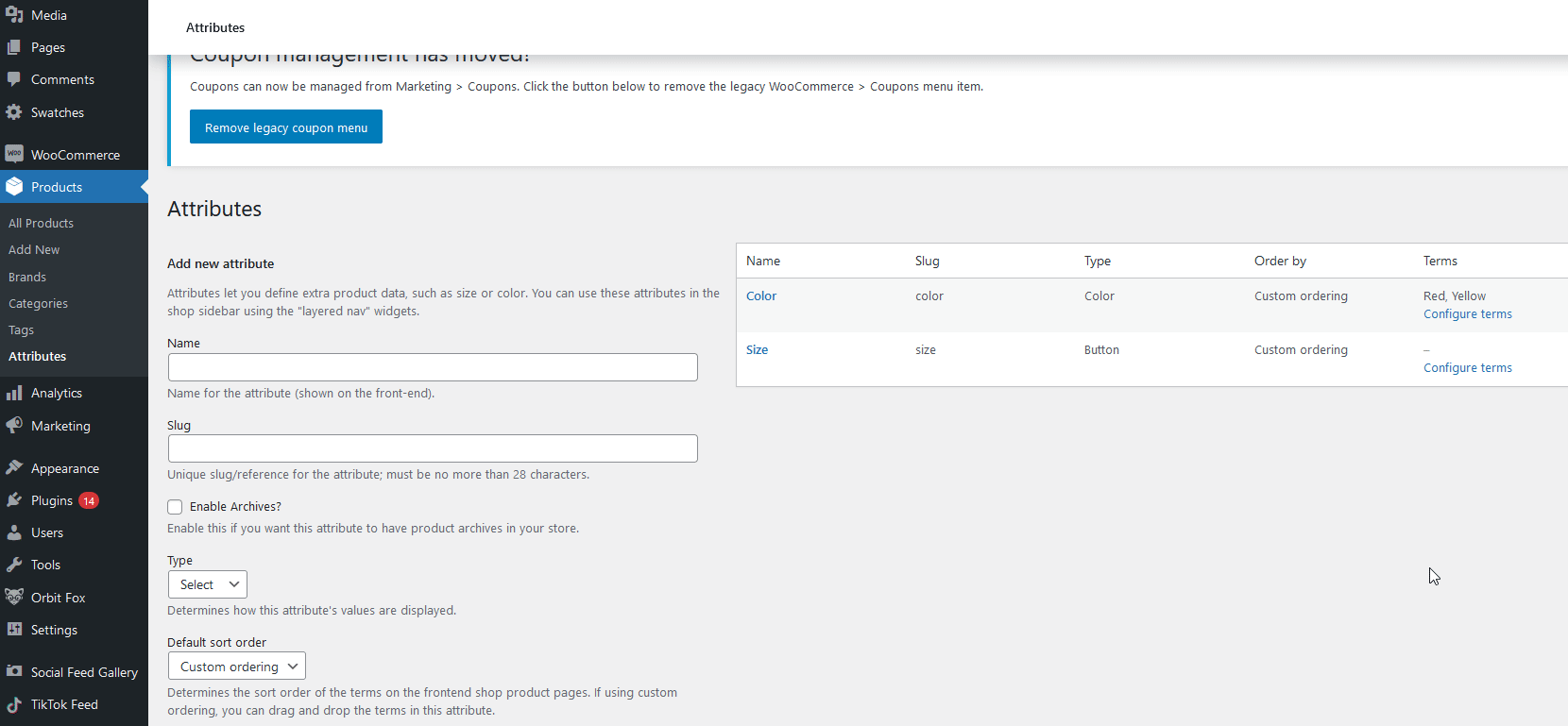Click the 'Red, Yellow' terms text

(x=1455, y=295)
